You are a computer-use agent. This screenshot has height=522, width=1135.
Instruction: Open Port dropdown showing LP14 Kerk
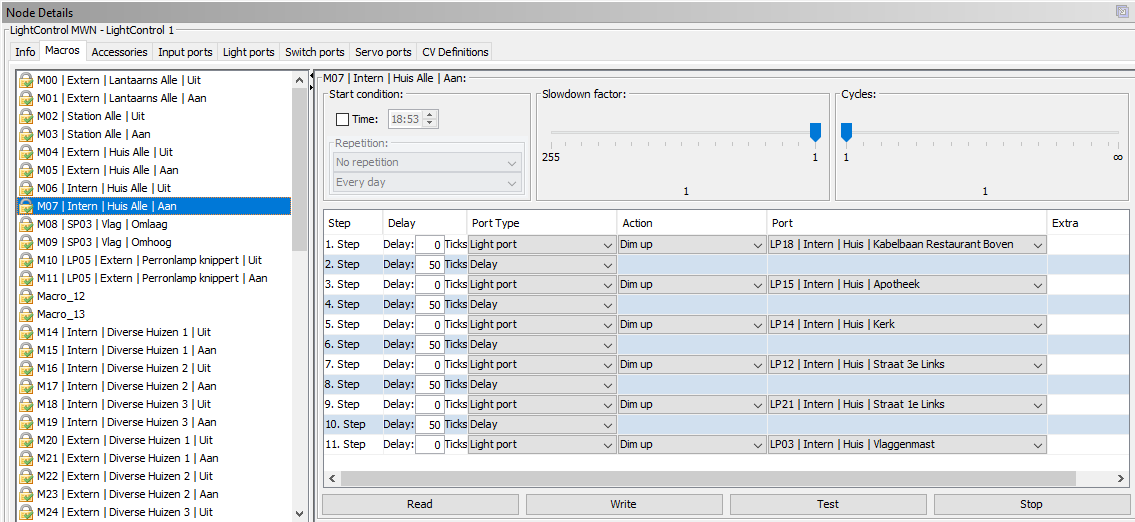[907, 324]
